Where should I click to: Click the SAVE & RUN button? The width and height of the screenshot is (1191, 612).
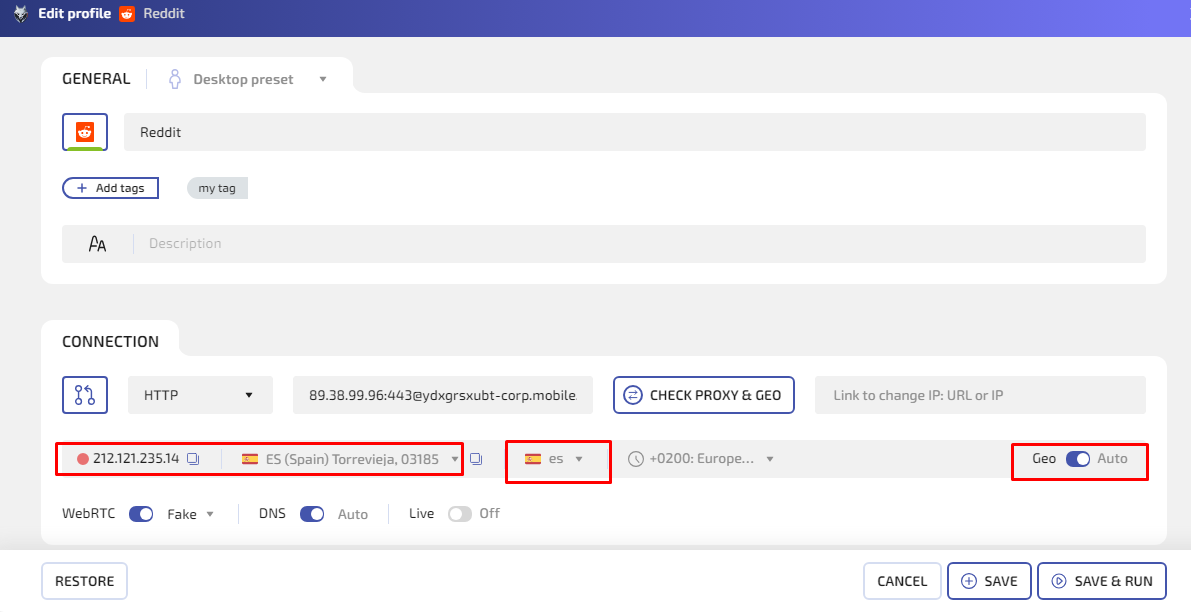[1101, 580]
